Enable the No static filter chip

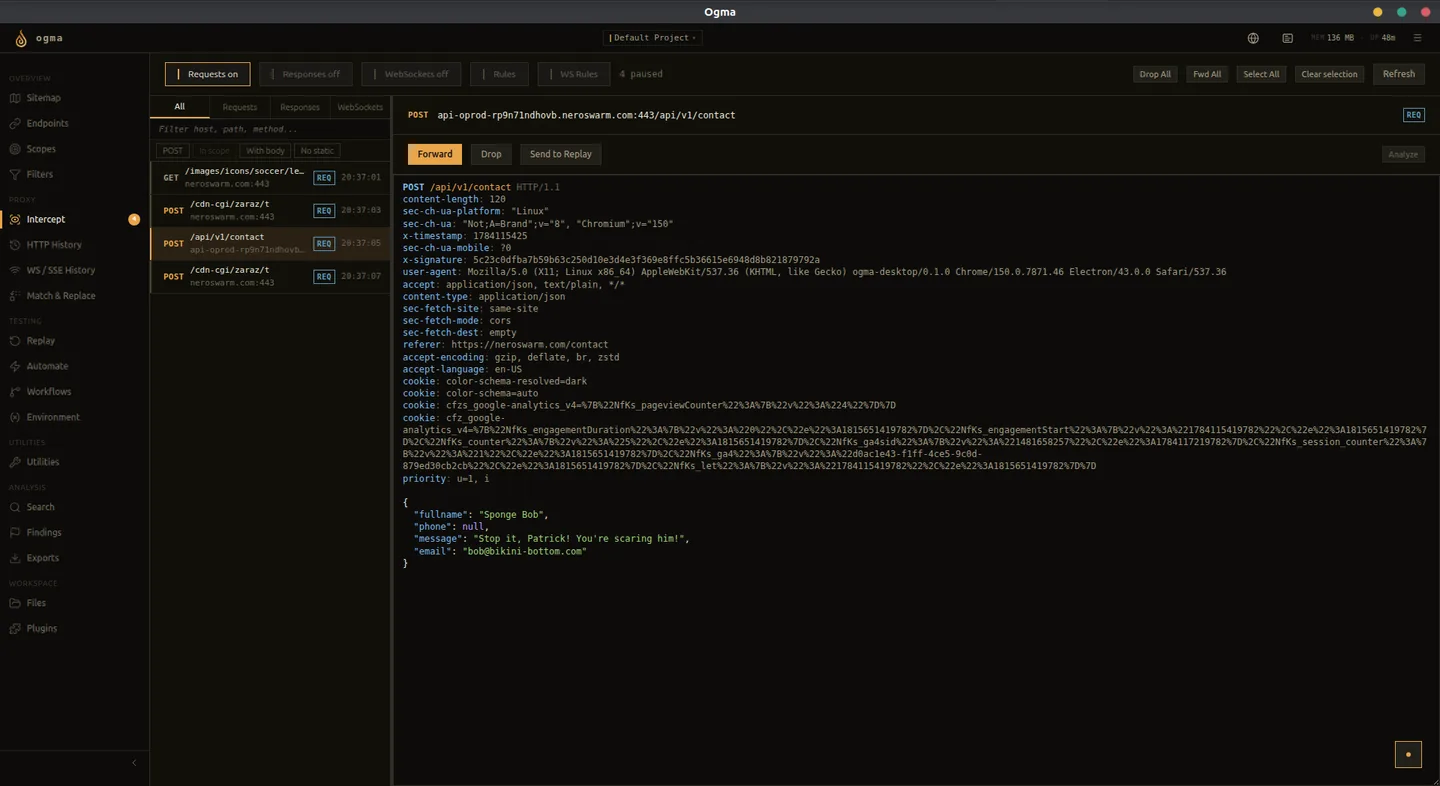tap(317, 151)
